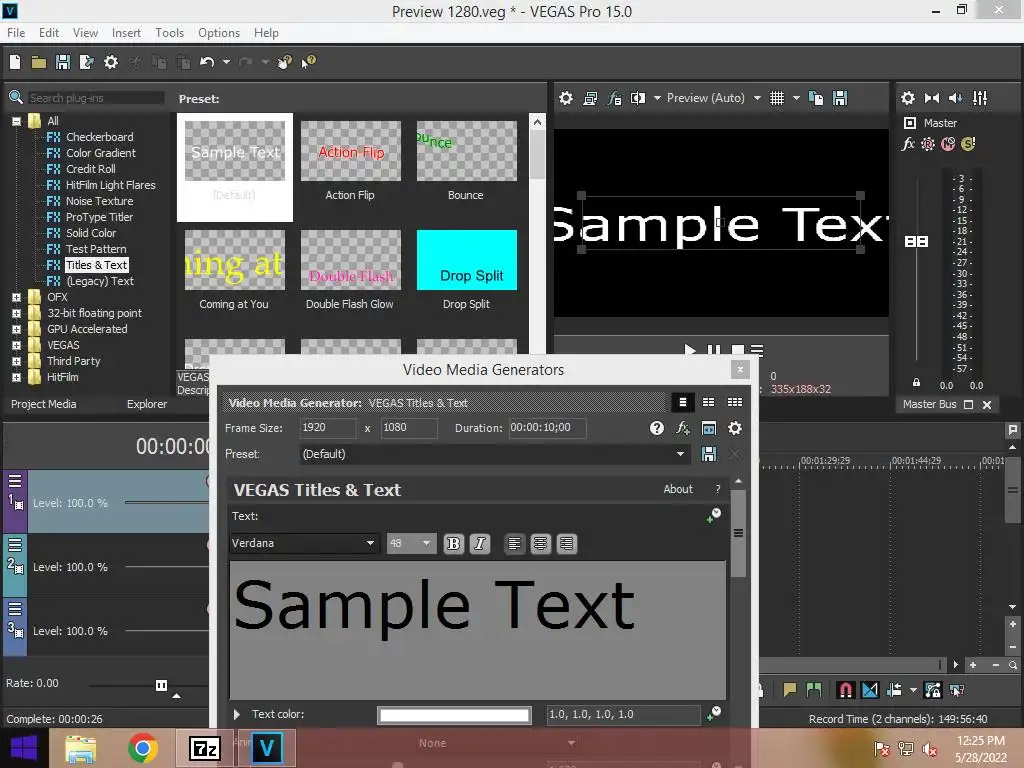The image size is (1024, 768).
Task: Toggle animation for Text color parameter
Action: tap(714, 713)
